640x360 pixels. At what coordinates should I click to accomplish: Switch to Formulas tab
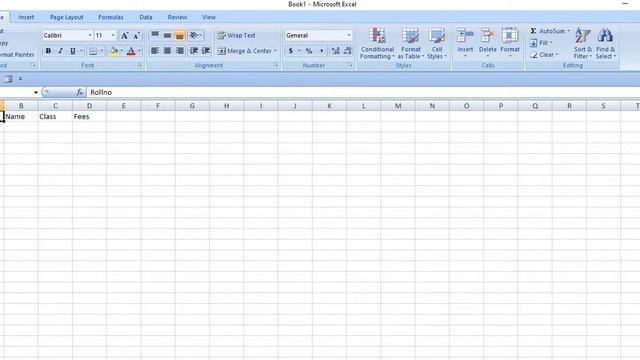(x=111, y=17)
